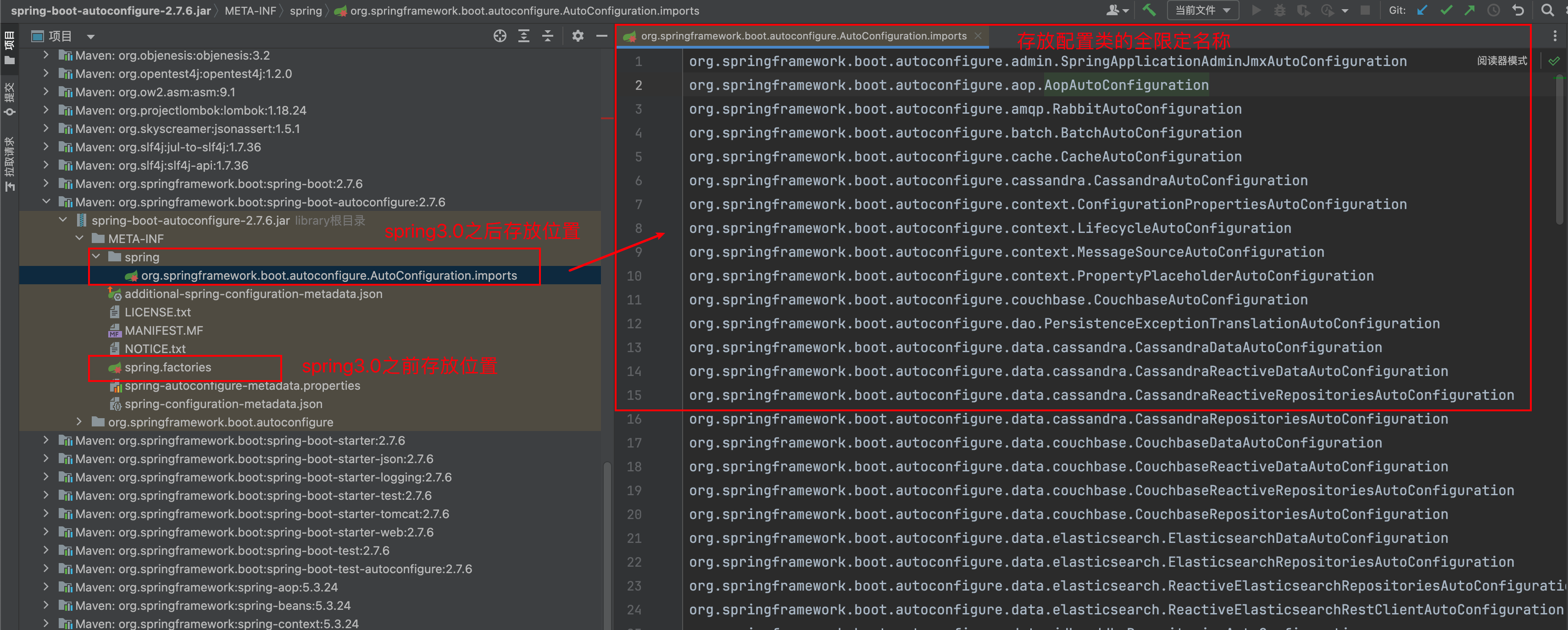Expand Maven: org.objenesis:objenesis:3.2 node

click(46, 55)
